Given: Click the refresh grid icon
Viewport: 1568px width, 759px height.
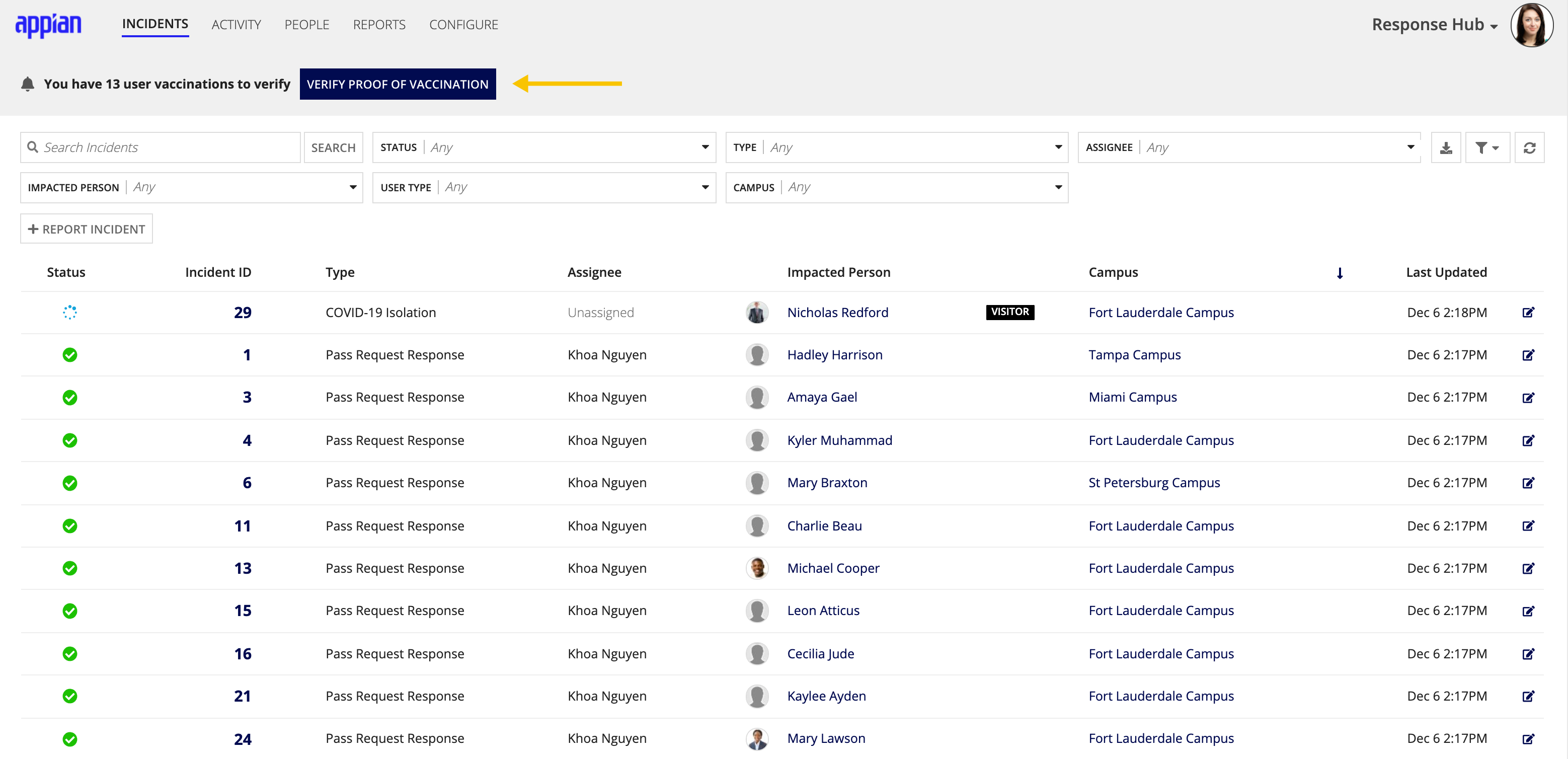Looking at the screenshot, I should [1529, 147].
